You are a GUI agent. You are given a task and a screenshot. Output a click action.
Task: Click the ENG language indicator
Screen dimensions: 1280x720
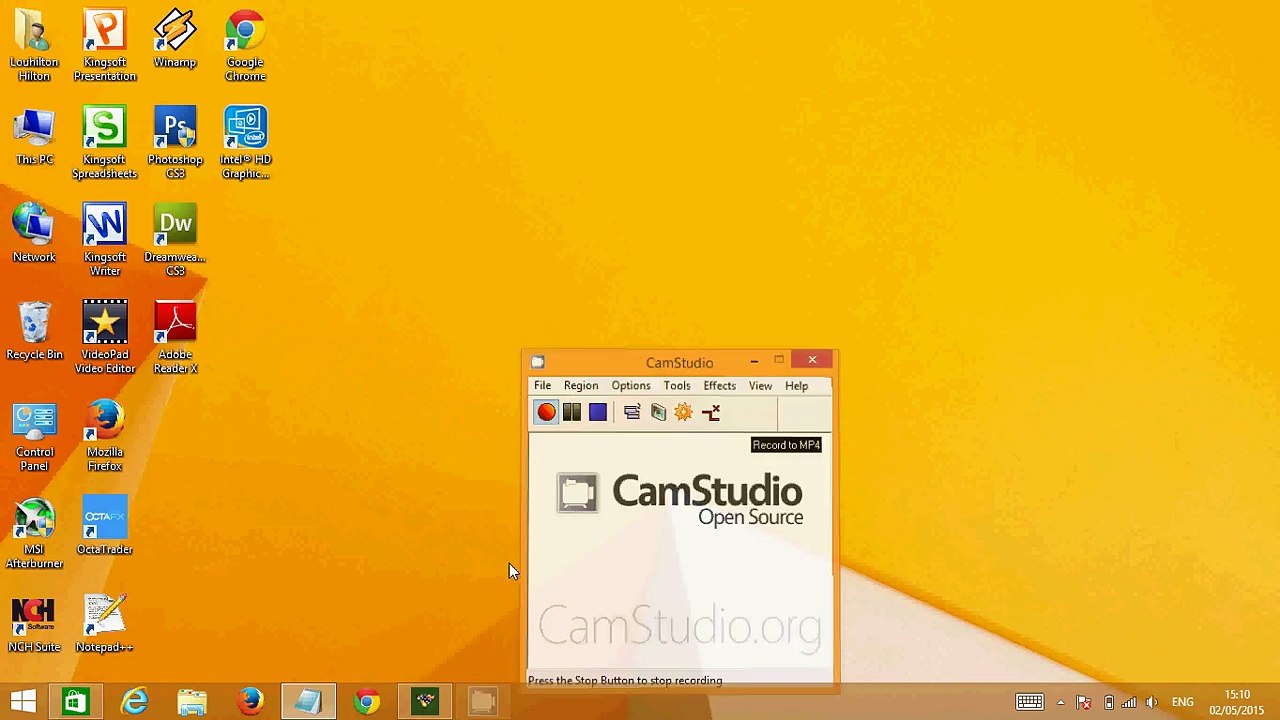click(1183, 702)
